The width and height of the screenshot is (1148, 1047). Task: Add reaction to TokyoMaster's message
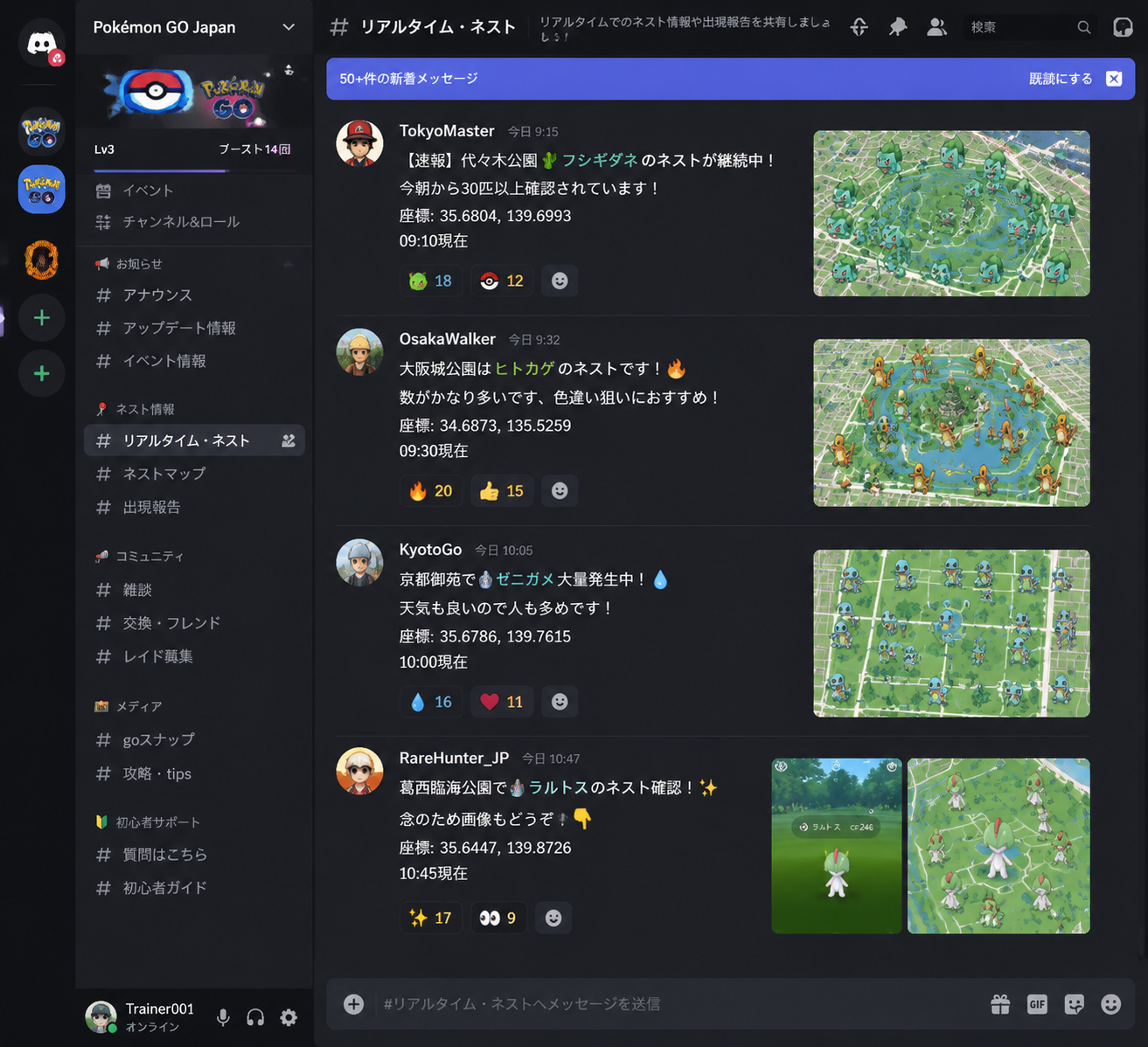tap(560, 281)
